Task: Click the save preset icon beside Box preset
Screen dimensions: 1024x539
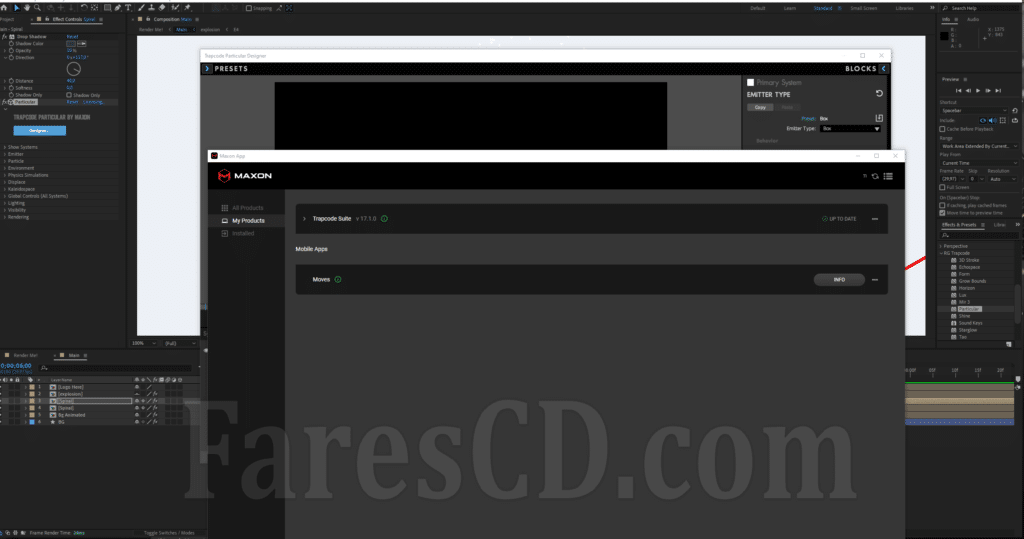Action: click(879, 118)
